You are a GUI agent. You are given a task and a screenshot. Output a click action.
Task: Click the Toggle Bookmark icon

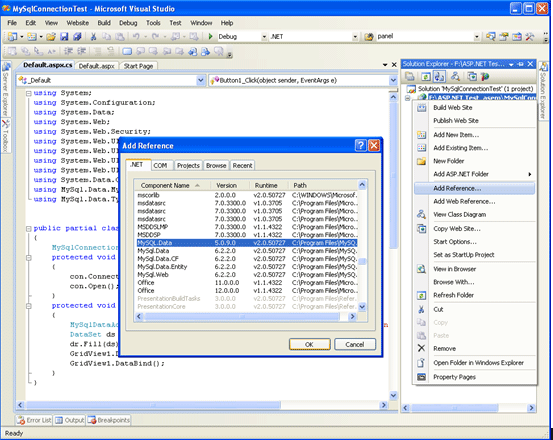tap(127, 51)
